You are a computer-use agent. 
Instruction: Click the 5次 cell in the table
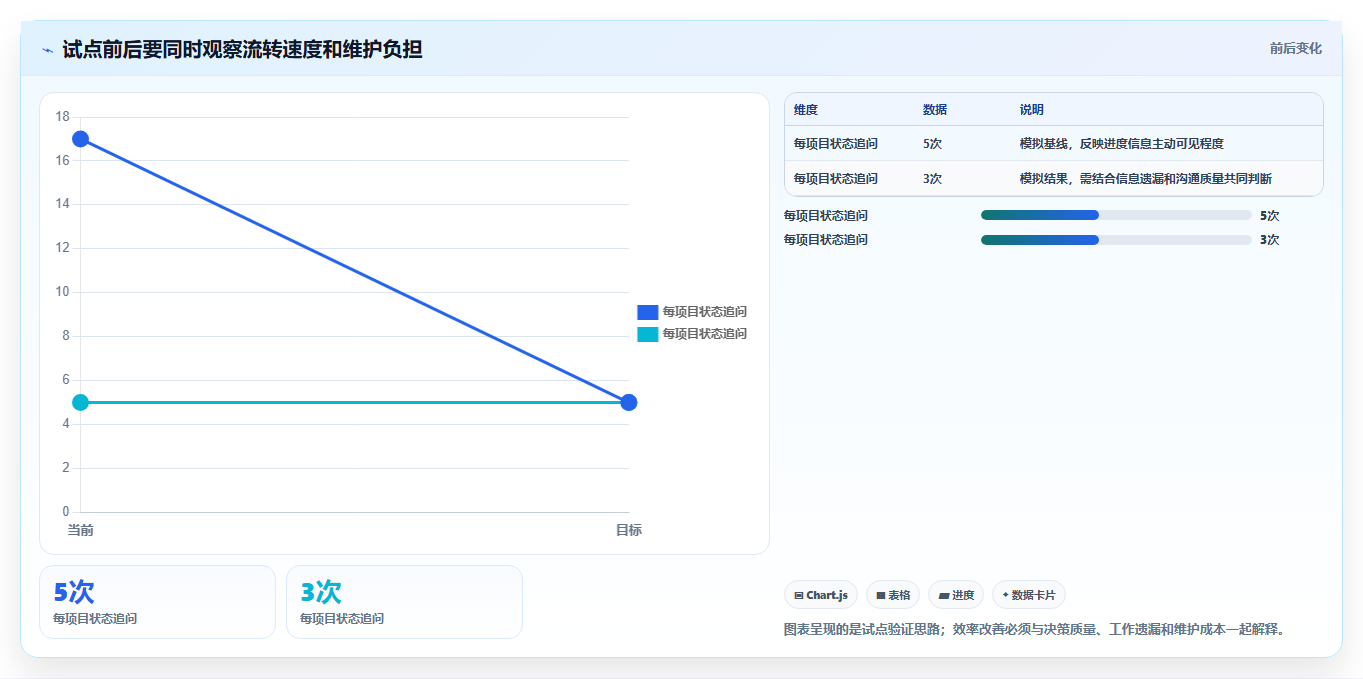click(x=932, y=144)
